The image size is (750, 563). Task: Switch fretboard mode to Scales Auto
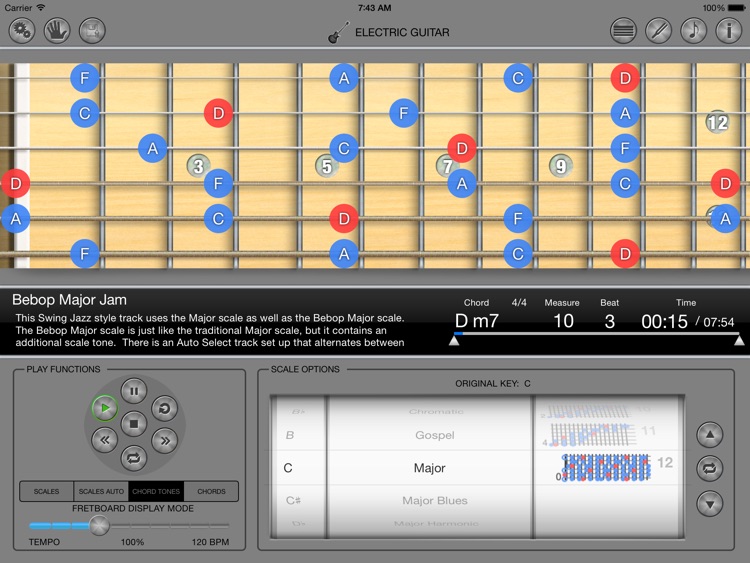click(101, 491)
